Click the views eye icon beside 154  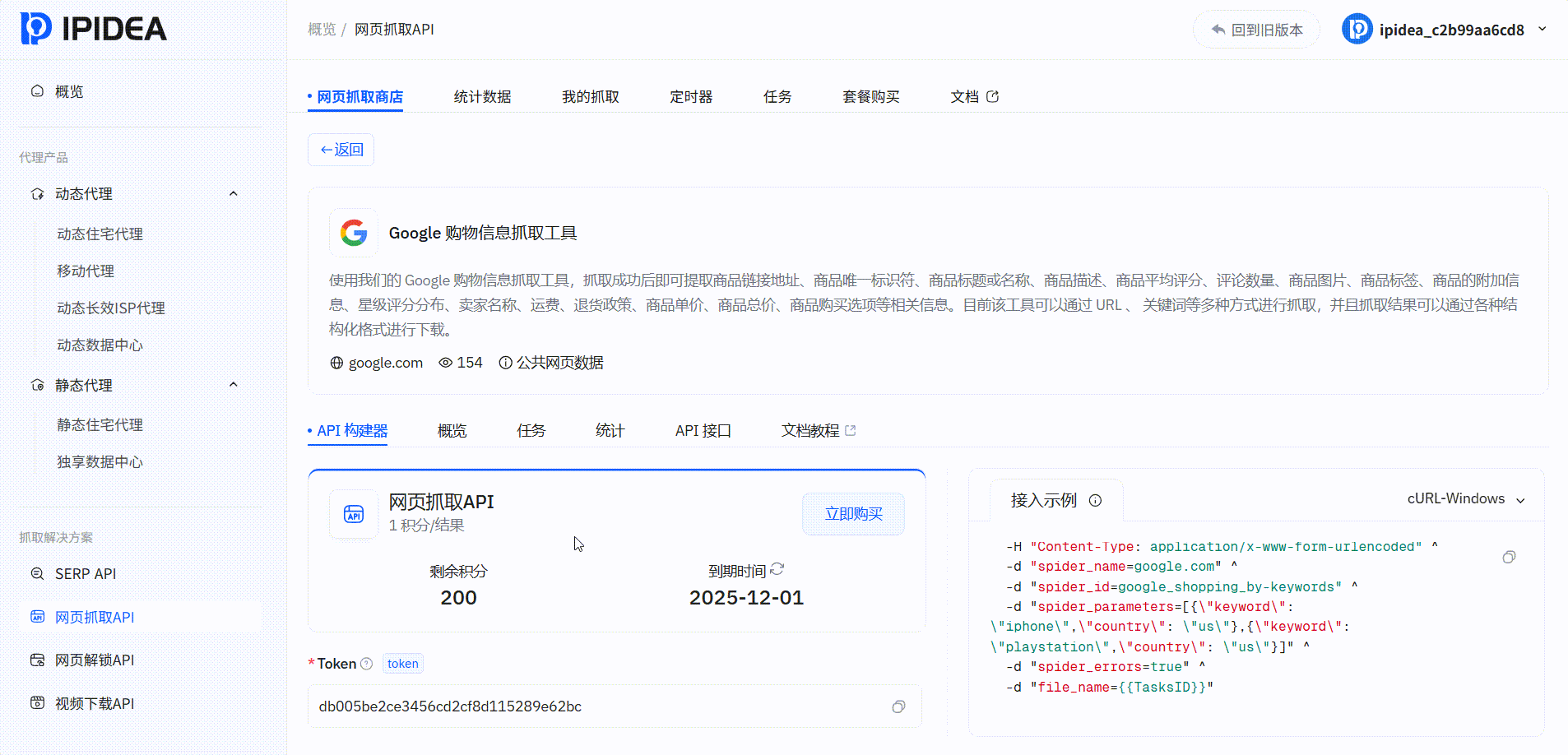point(446,363)
